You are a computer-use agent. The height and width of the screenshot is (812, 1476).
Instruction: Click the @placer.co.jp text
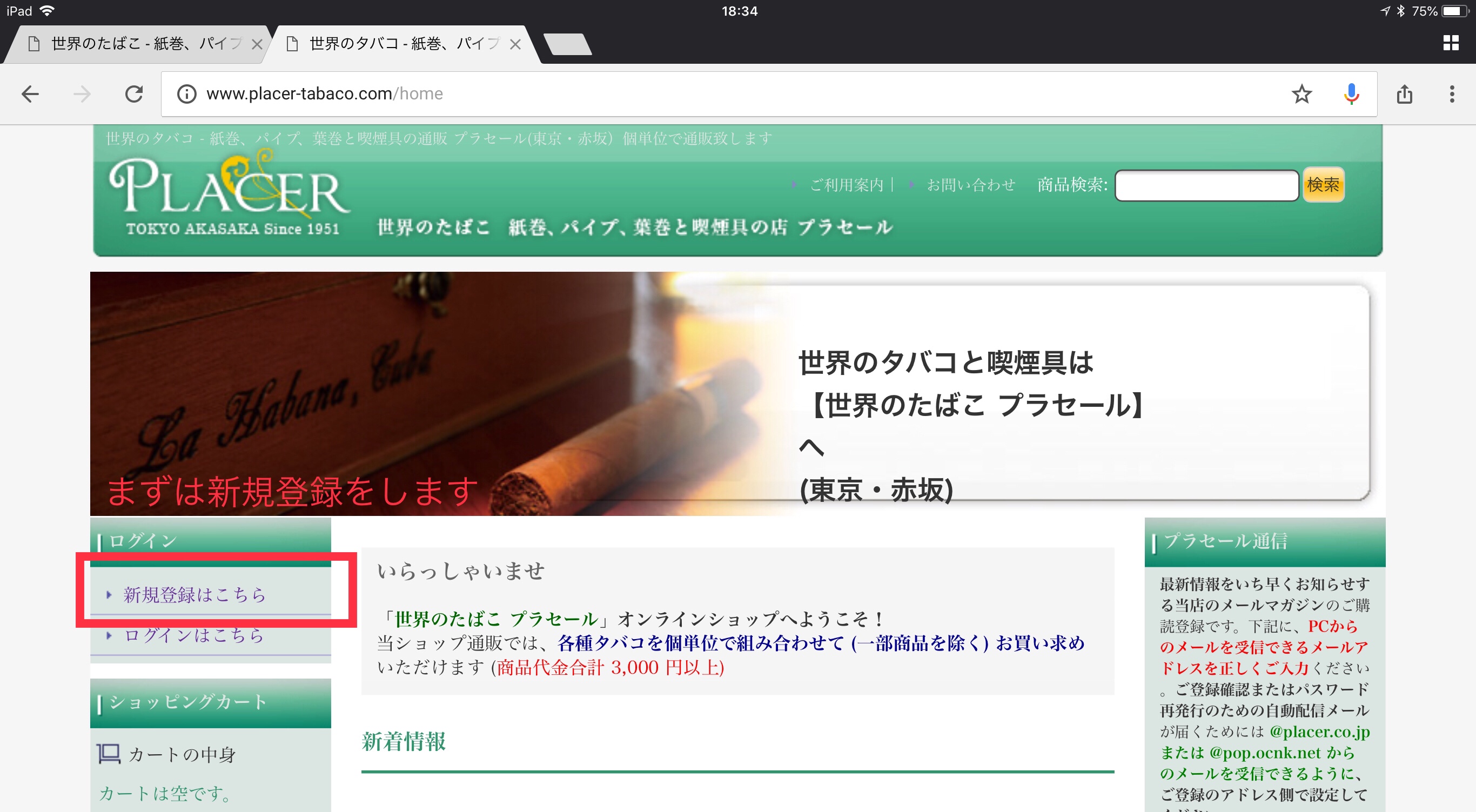(x=1319, y=731)
